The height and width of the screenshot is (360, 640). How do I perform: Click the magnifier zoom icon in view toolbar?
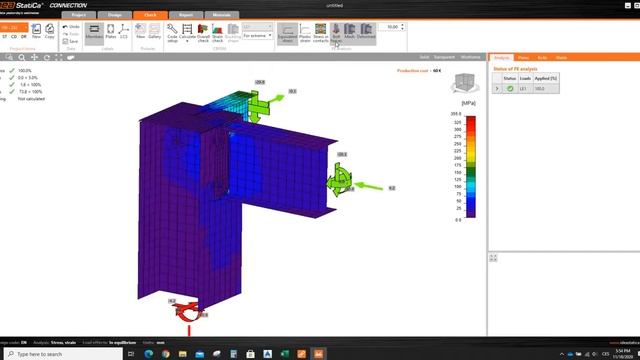click(x=22, y=58)
